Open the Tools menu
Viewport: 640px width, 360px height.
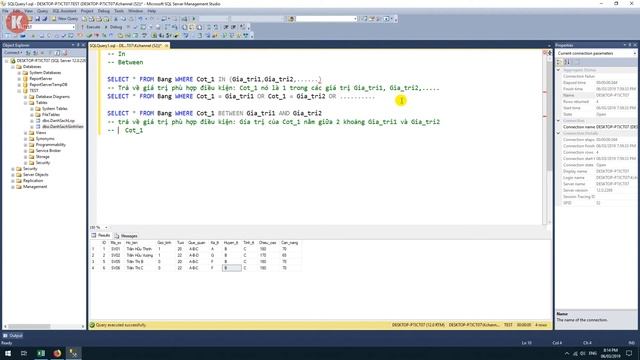coord(119,11)
